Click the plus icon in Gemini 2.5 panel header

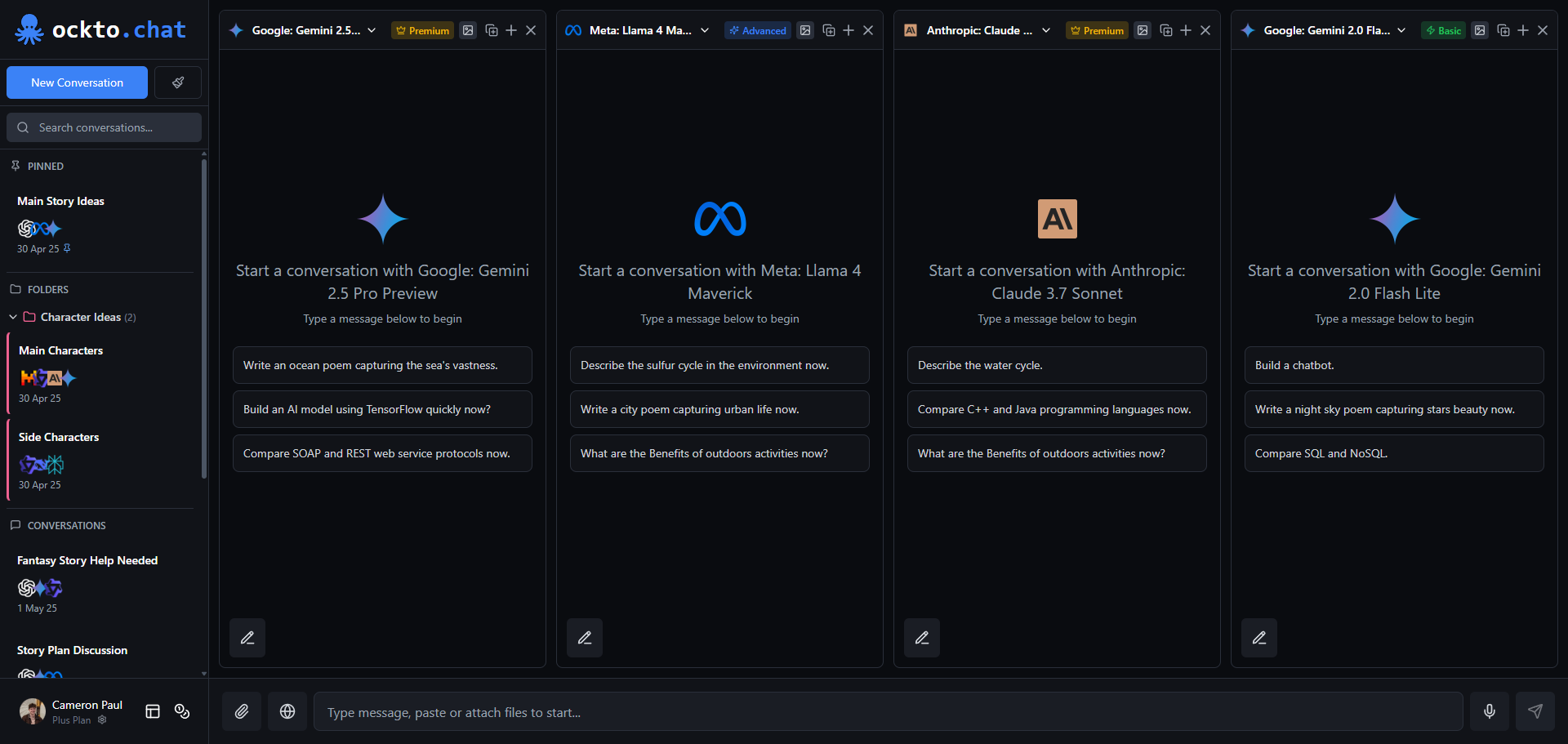[511, 30]
